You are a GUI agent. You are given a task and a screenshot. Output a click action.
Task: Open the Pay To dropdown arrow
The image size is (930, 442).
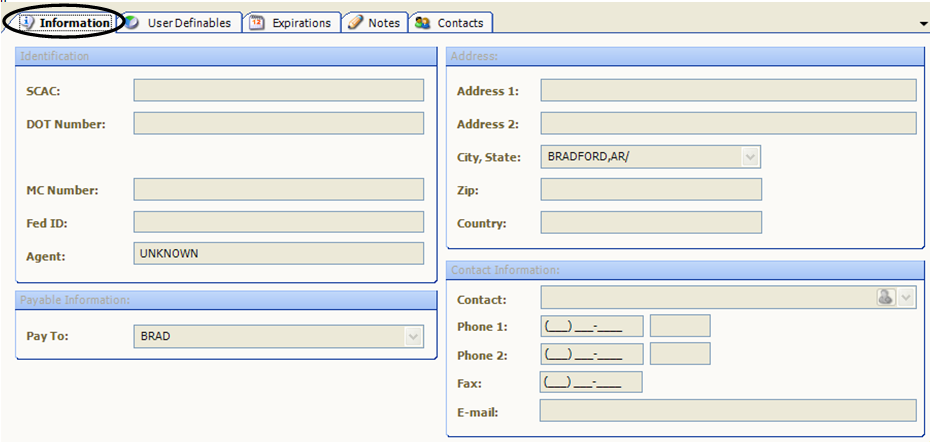point(413,336)
